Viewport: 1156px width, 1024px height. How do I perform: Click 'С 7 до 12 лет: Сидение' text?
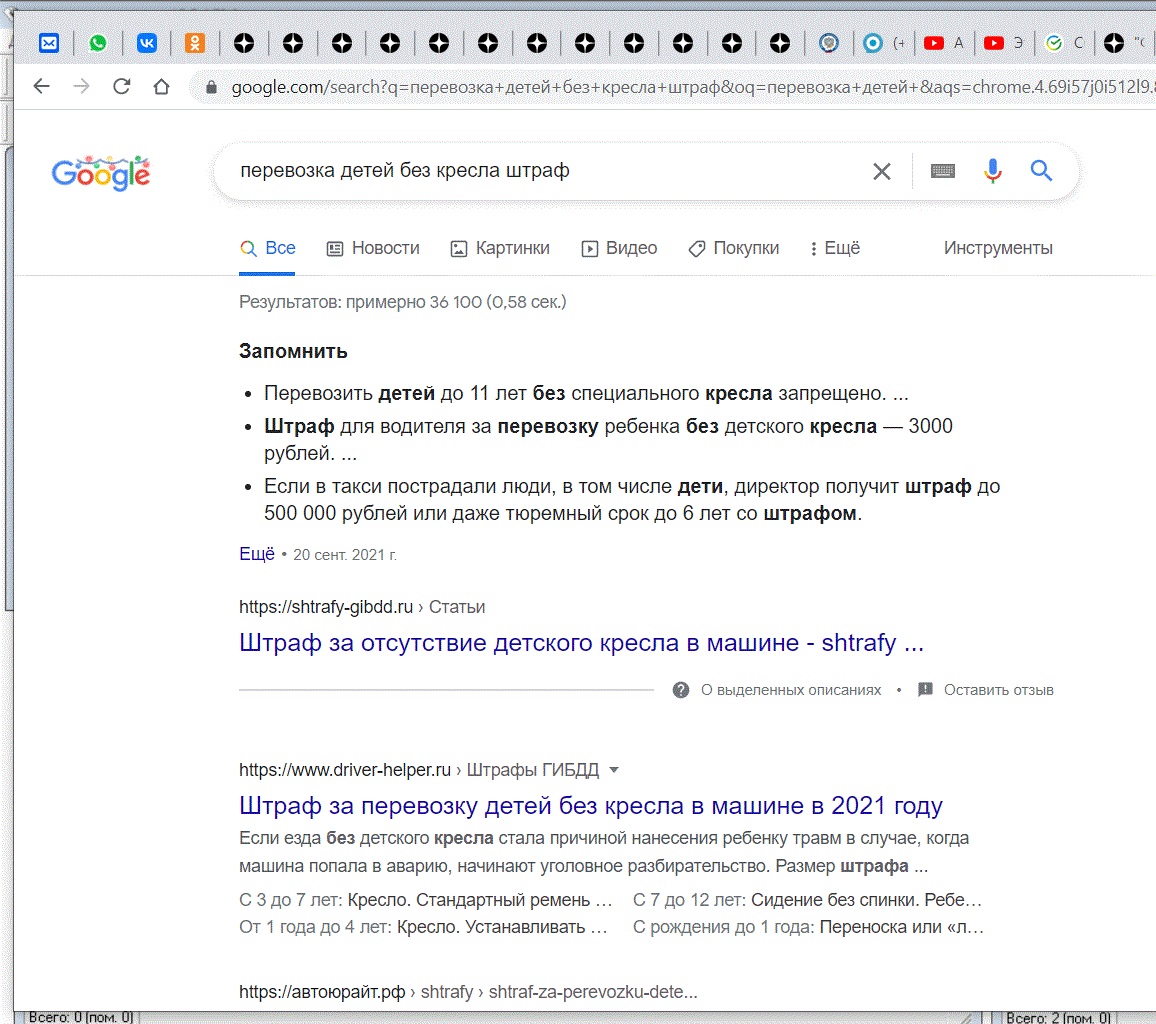[x=807, y=900]
